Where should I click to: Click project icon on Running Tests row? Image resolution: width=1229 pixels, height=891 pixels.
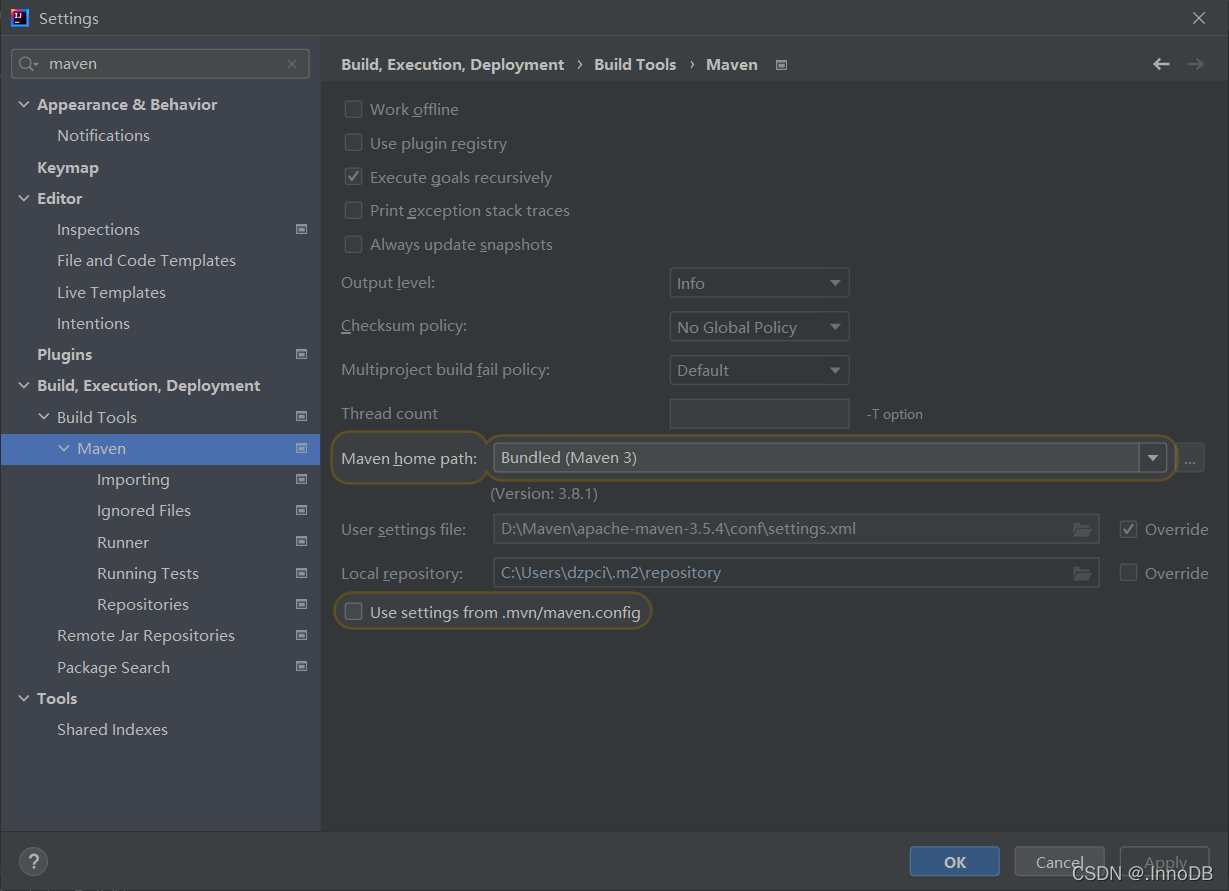tap(301, 573)
